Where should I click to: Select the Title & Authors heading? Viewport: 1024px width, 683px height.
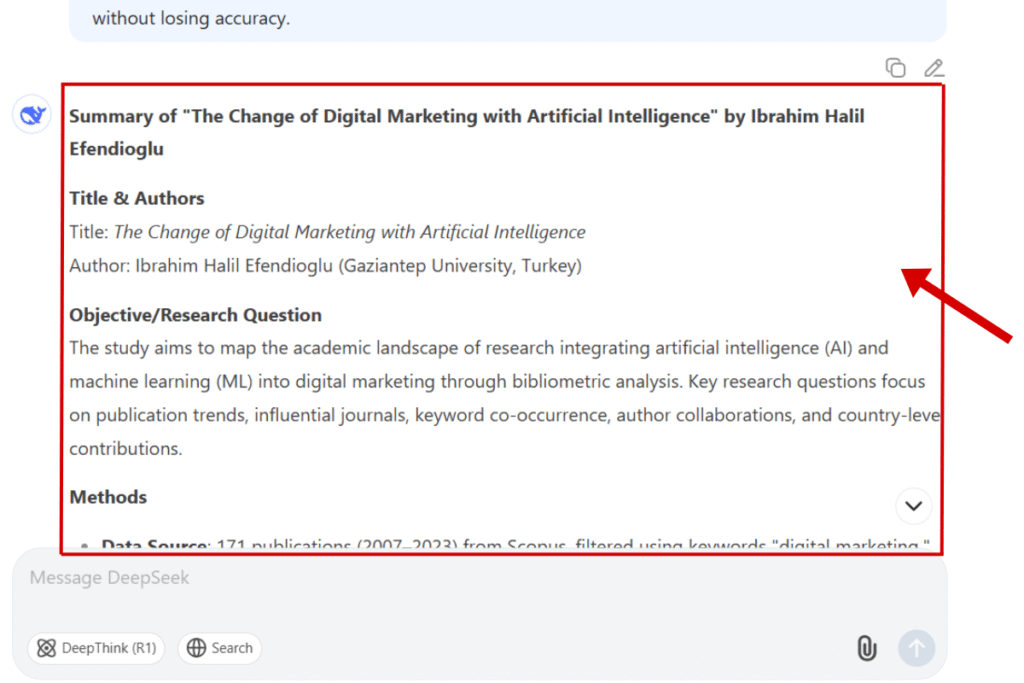point(137,198)
